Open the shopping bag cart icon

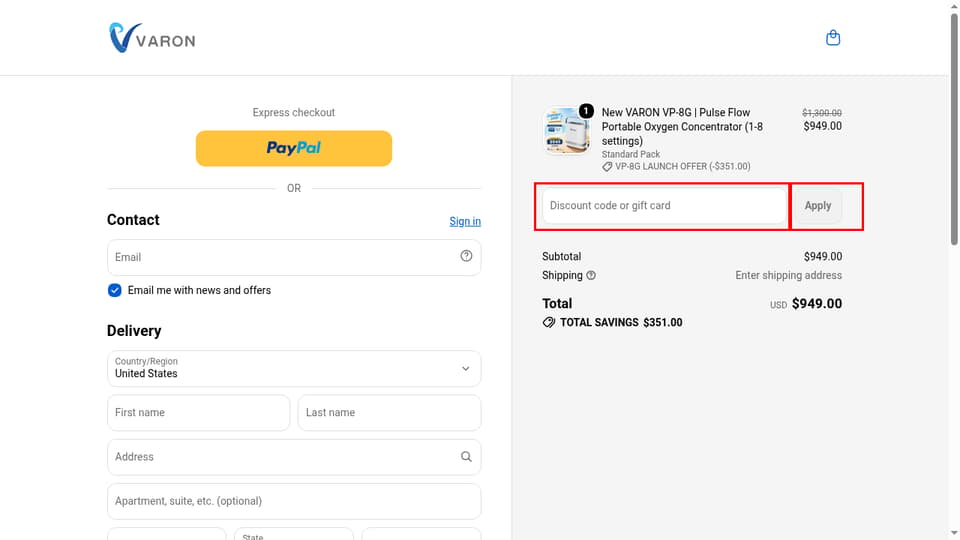[833, 38]
